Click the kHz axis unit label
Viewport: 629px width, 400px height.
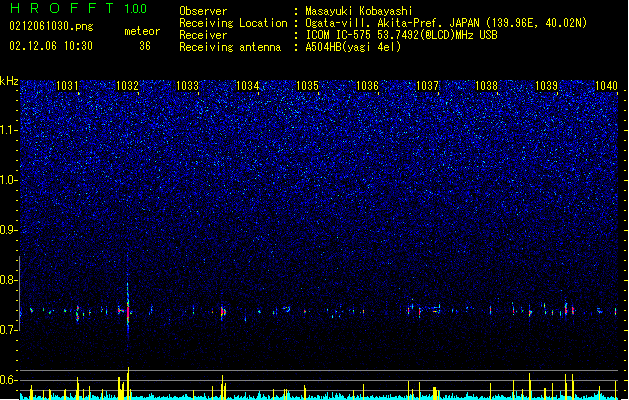coord(9,81)
